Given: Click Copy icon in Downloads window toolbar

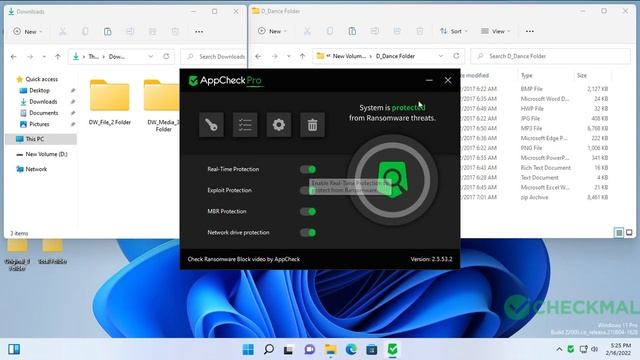Looking at the screenshot, I should pyautogui.click(x=85, y=31).
